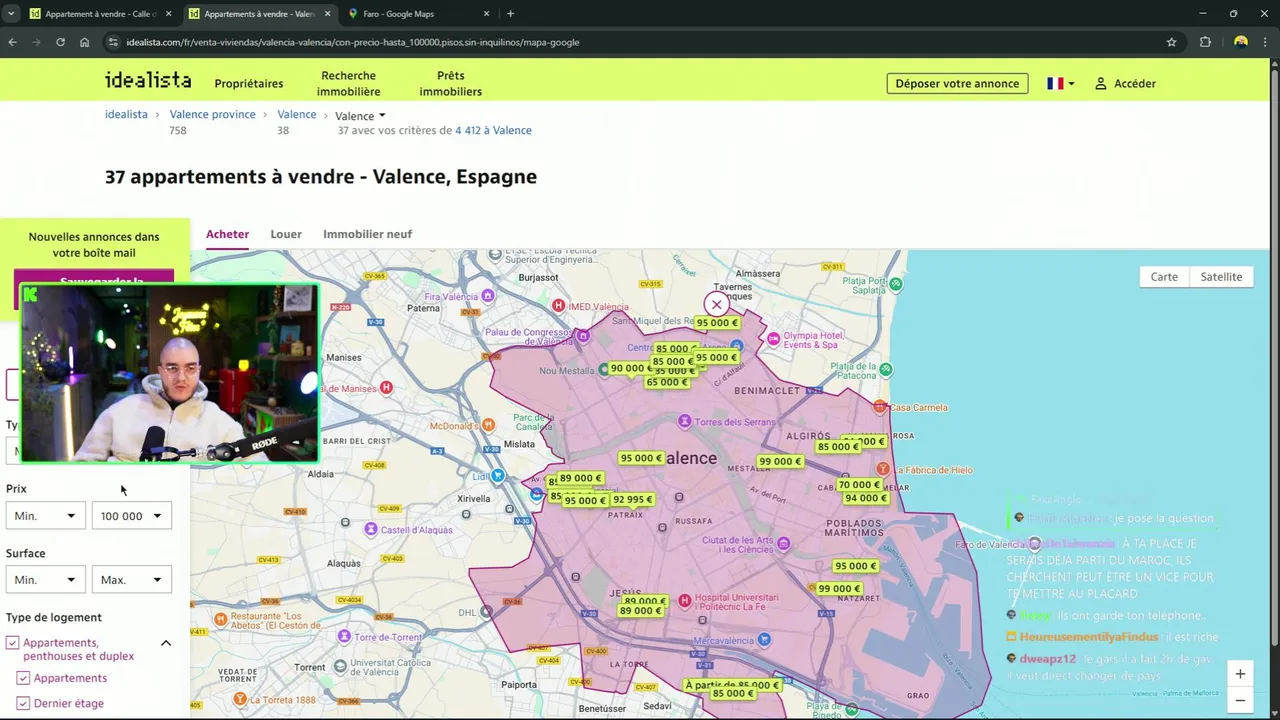Open idealista breadcrumb link
Viewport: 1280px width, 720px height.
coord(126,115)
